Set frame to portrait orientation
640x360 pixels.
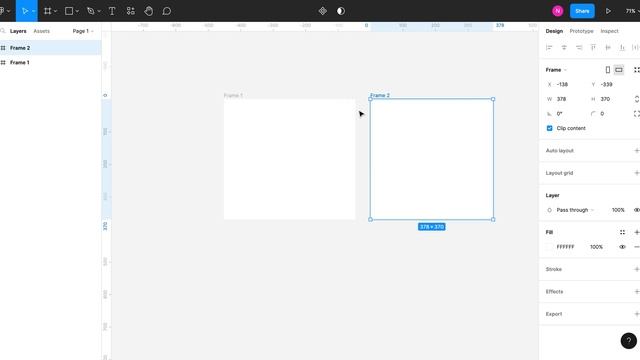point(608,70)
